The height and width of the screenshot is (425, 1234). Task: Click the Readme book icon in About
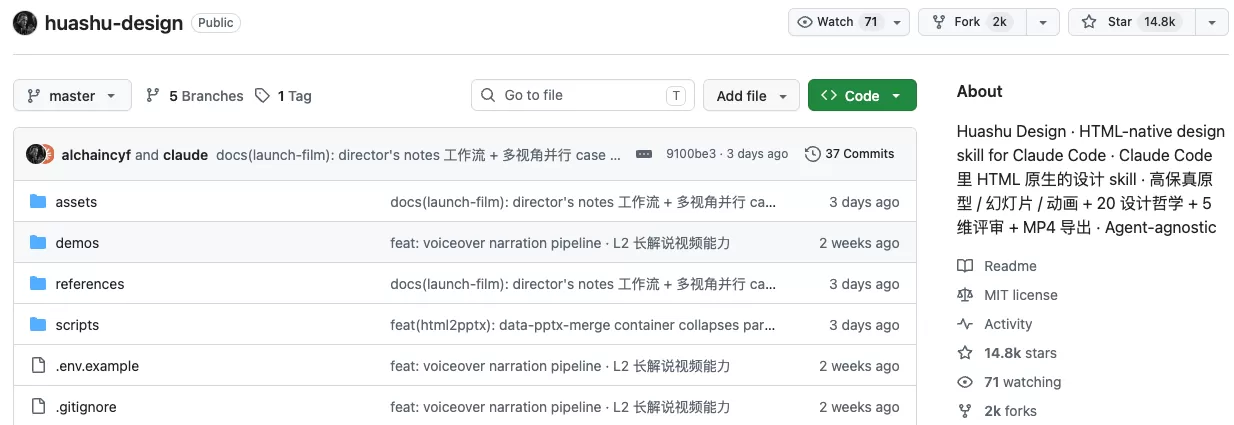click(x=965, y=266)
